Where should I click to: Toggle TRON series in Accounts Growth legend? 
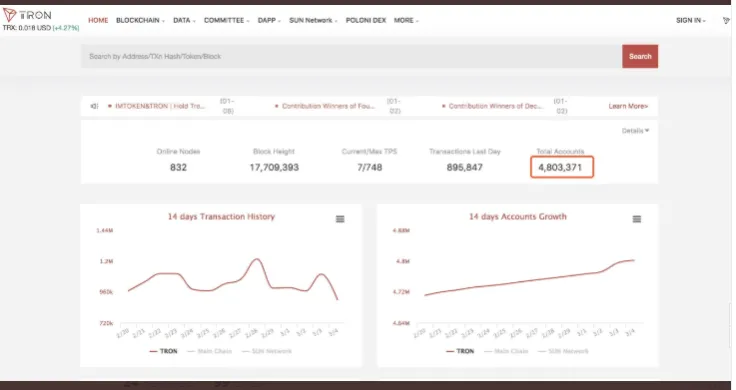(460, 351)
